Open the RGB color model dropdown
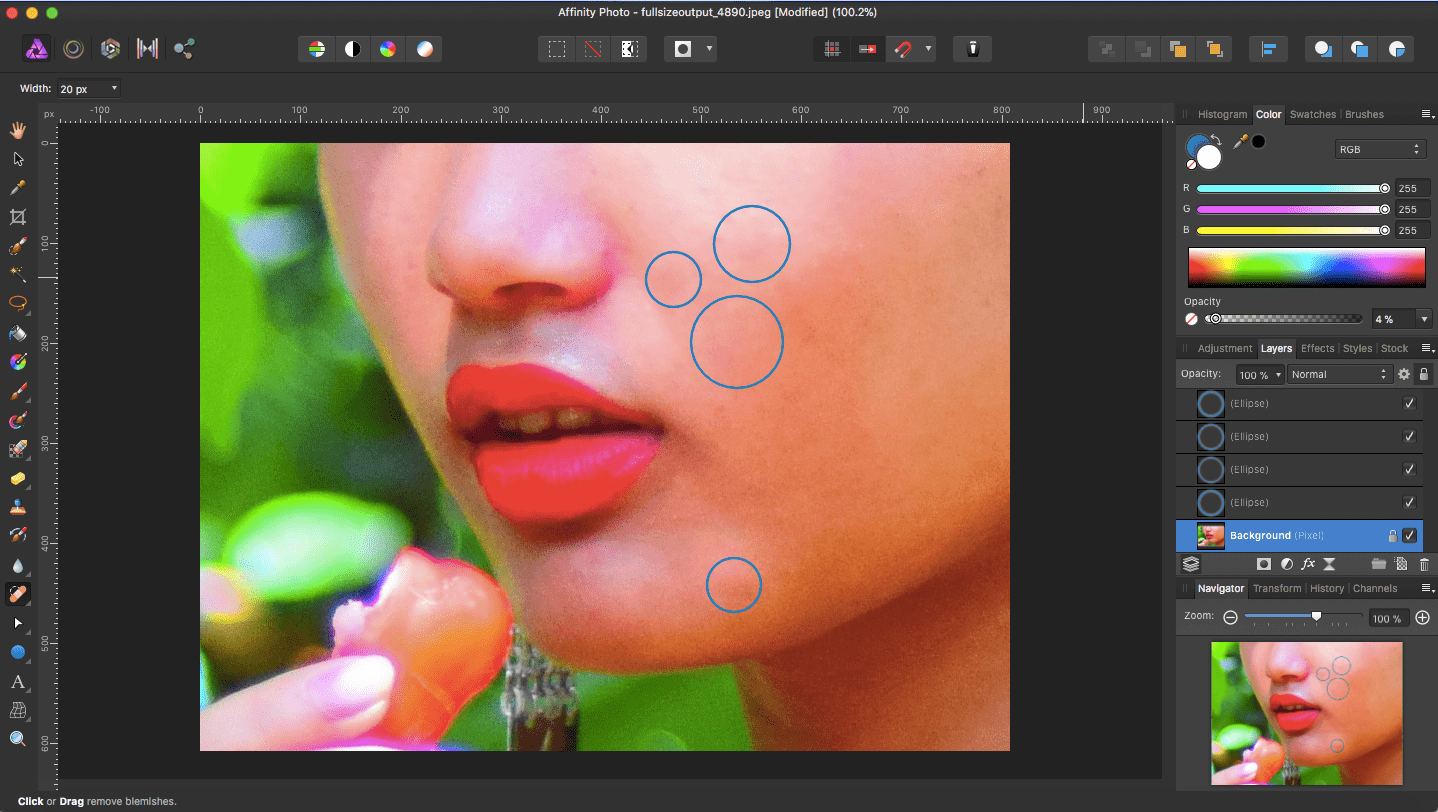1438x812 pixels. (x=1380, y=149)
